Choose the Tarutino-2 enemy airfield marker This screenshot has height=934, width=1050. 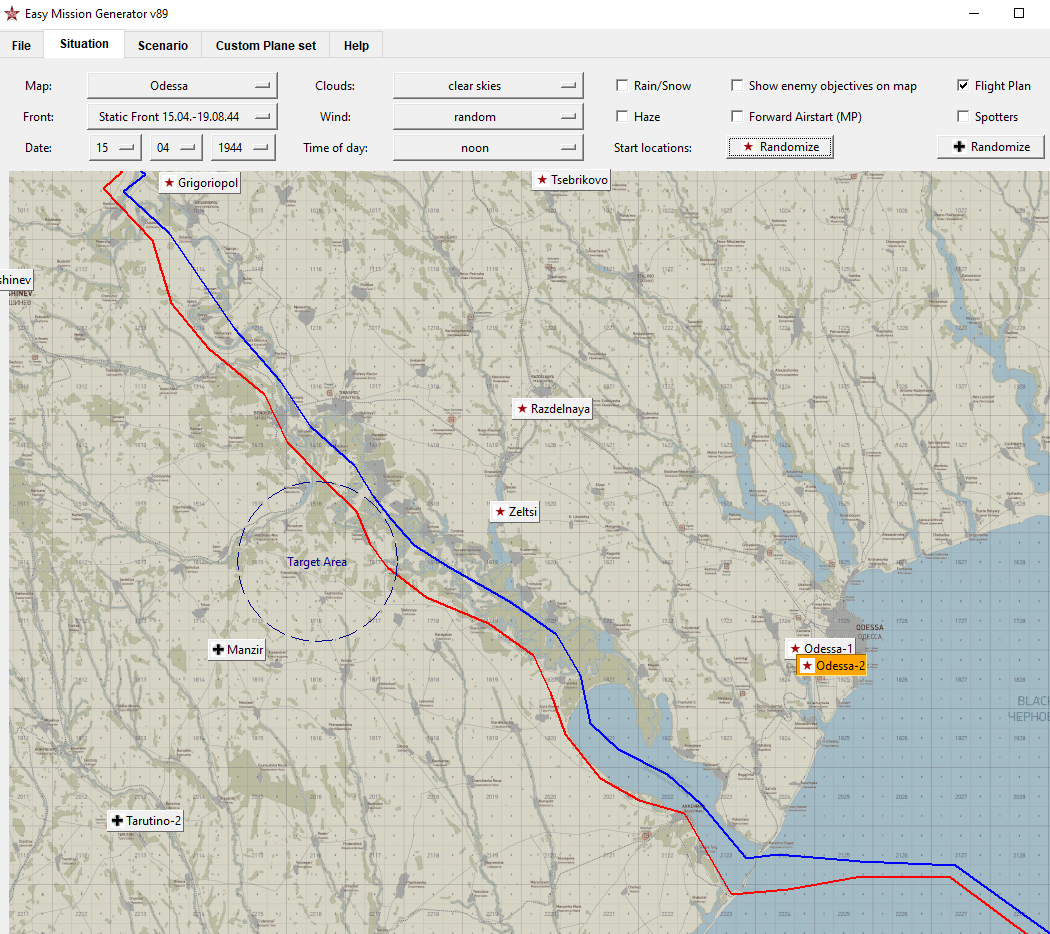pyautogui.click(x=145, y=821)
